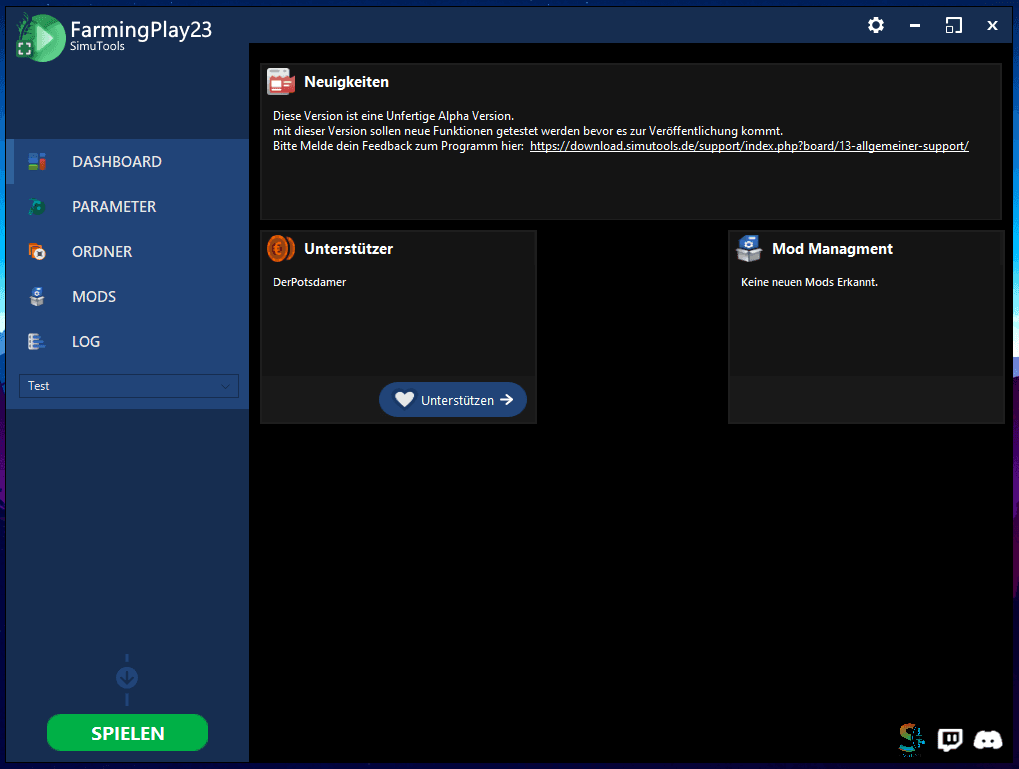Open the simutools support forum link
This screenshot has height=769, width=1019.
(749, 146)
